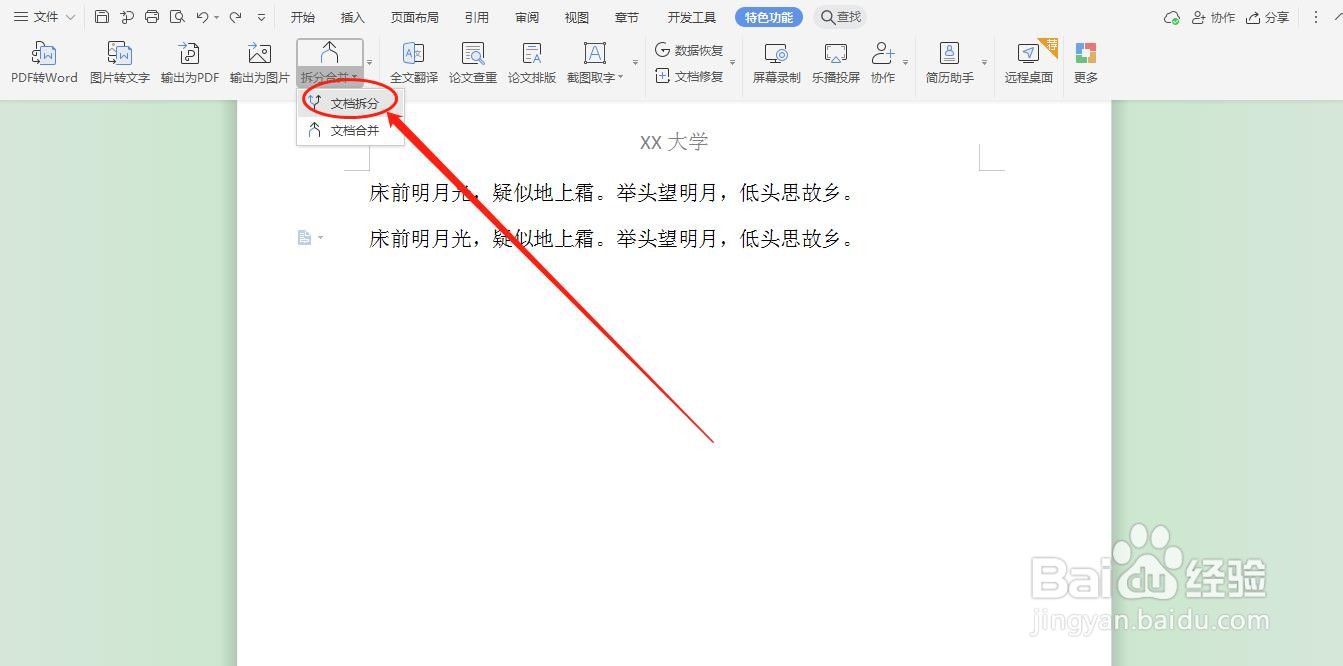Open the 文件 menu dropdown

click(42, 16)
